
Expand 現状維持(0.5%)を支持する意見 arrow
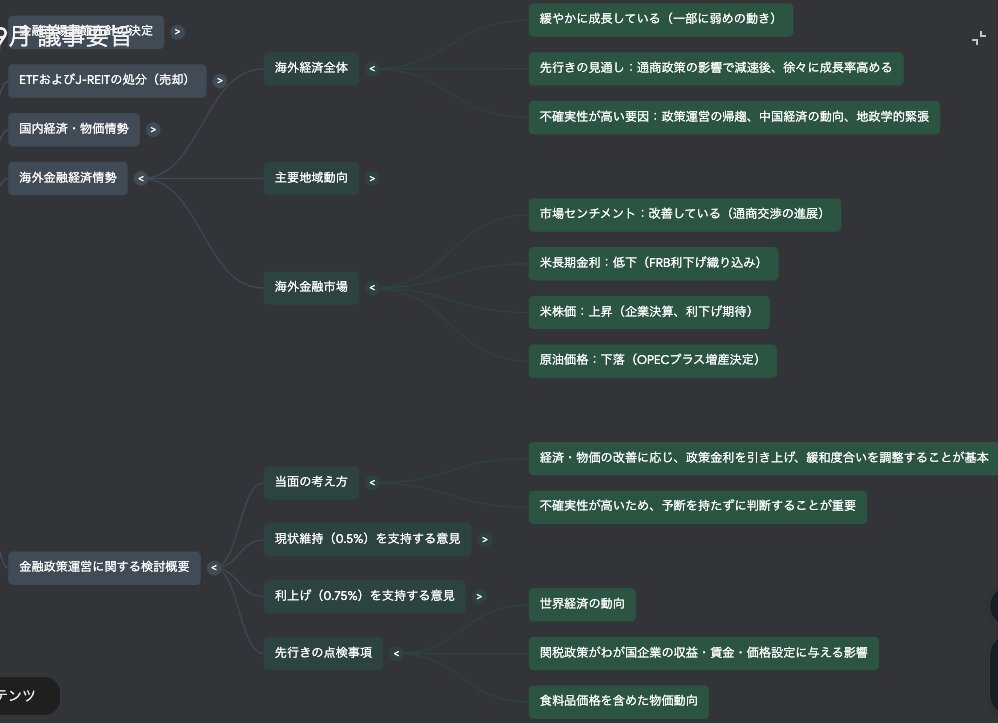pos(484,540)
